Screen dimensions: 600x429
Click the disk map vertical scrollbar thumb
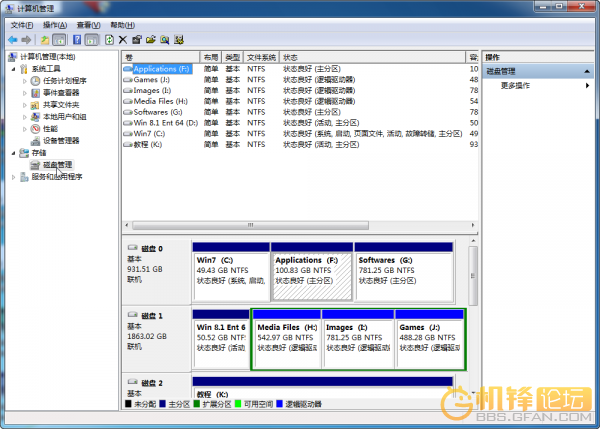pyautogui.click(x=473, y=276)
